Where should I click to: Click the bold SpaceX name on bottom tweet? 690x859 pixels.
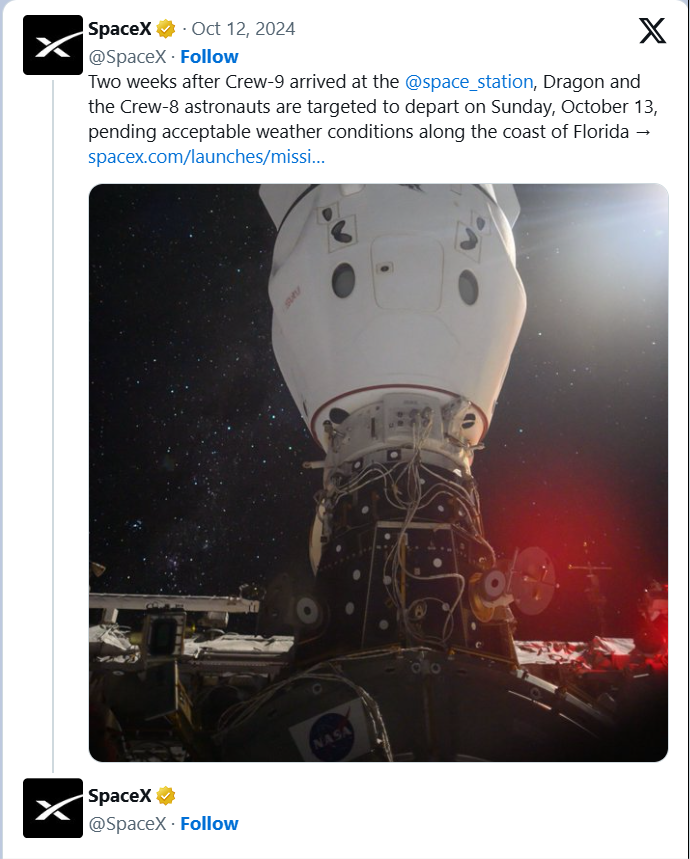click(119, 796)
